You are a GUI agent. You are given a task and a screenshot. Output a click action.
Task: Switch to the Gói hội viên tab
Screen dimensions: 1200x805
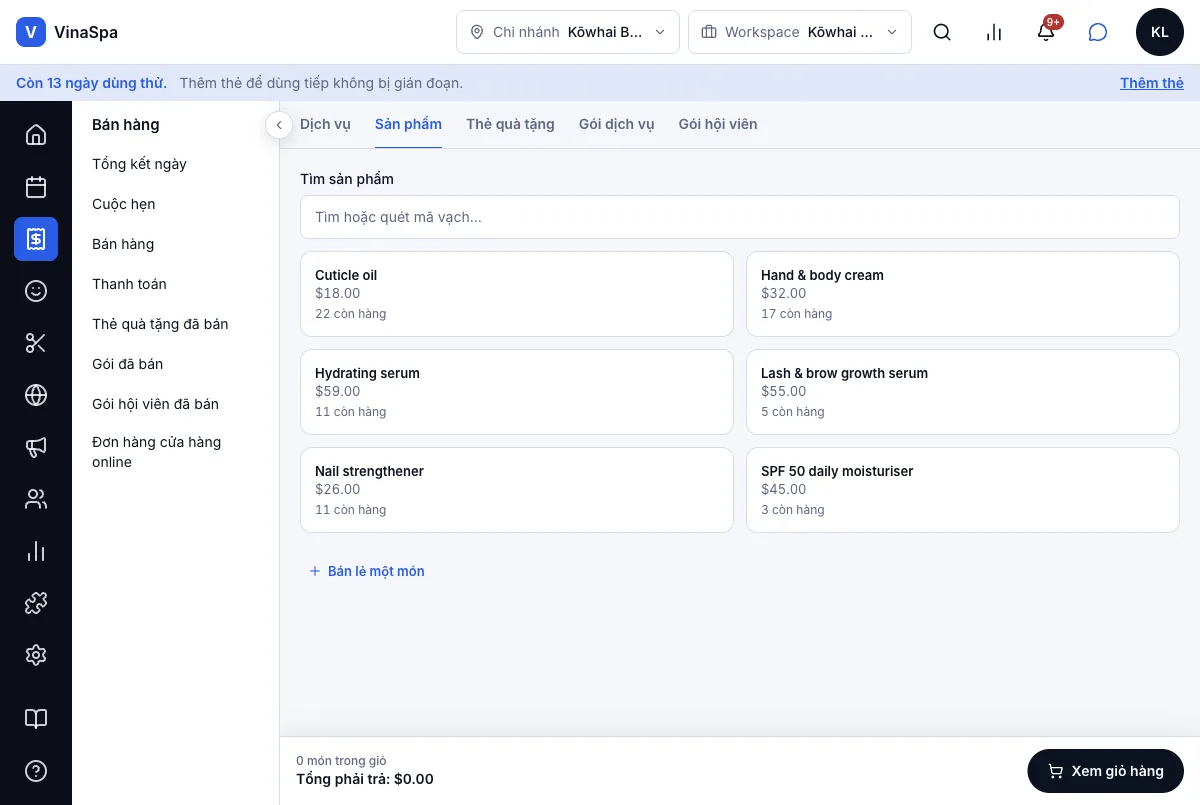[718, 124]
